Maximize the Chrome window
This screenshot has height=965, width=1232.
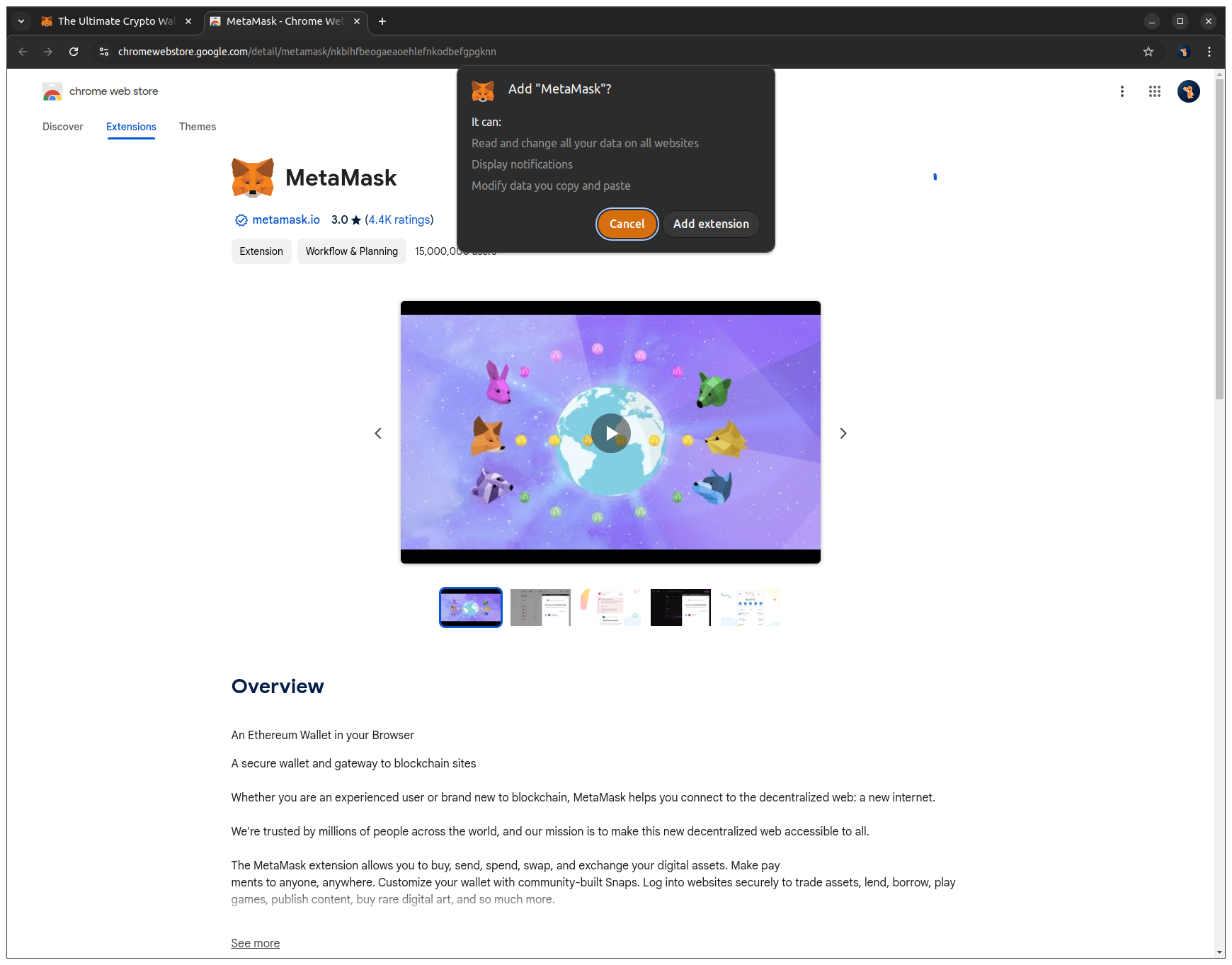tap(1180, 21)
